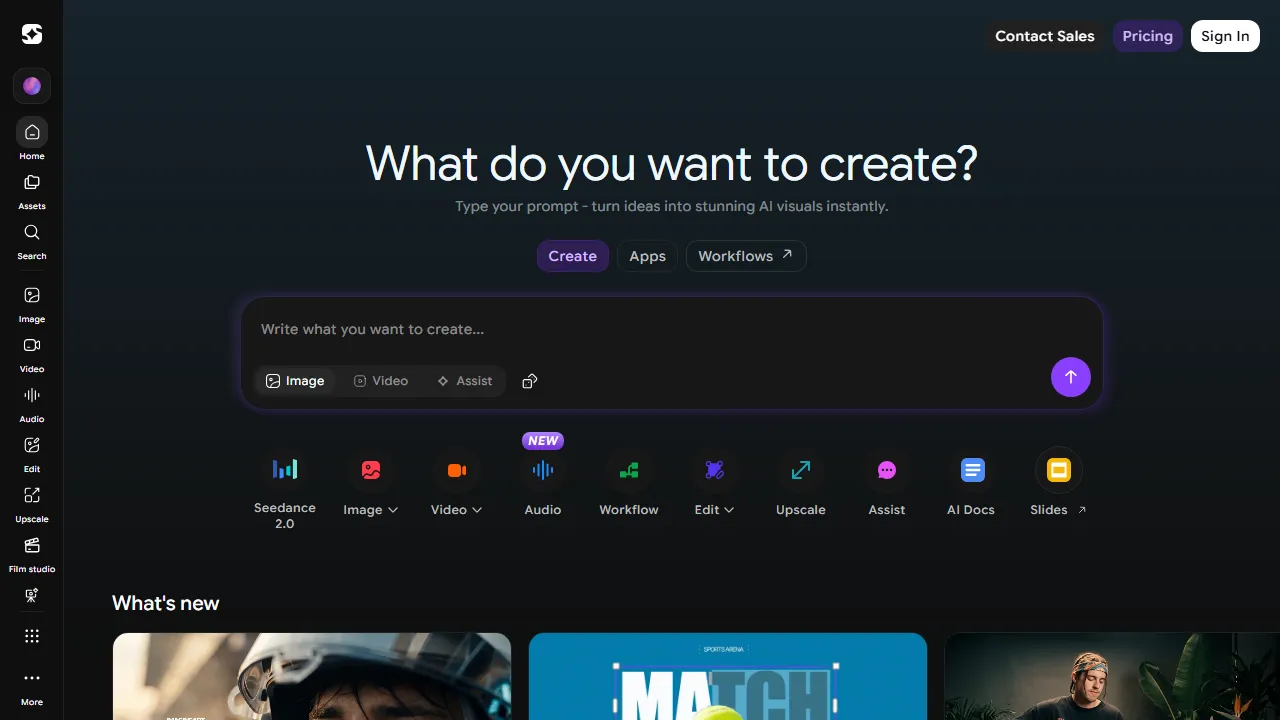Open the purple profile avatar in the sidebar
This screenshot has width=1280, height=720.
coord(32,86)
